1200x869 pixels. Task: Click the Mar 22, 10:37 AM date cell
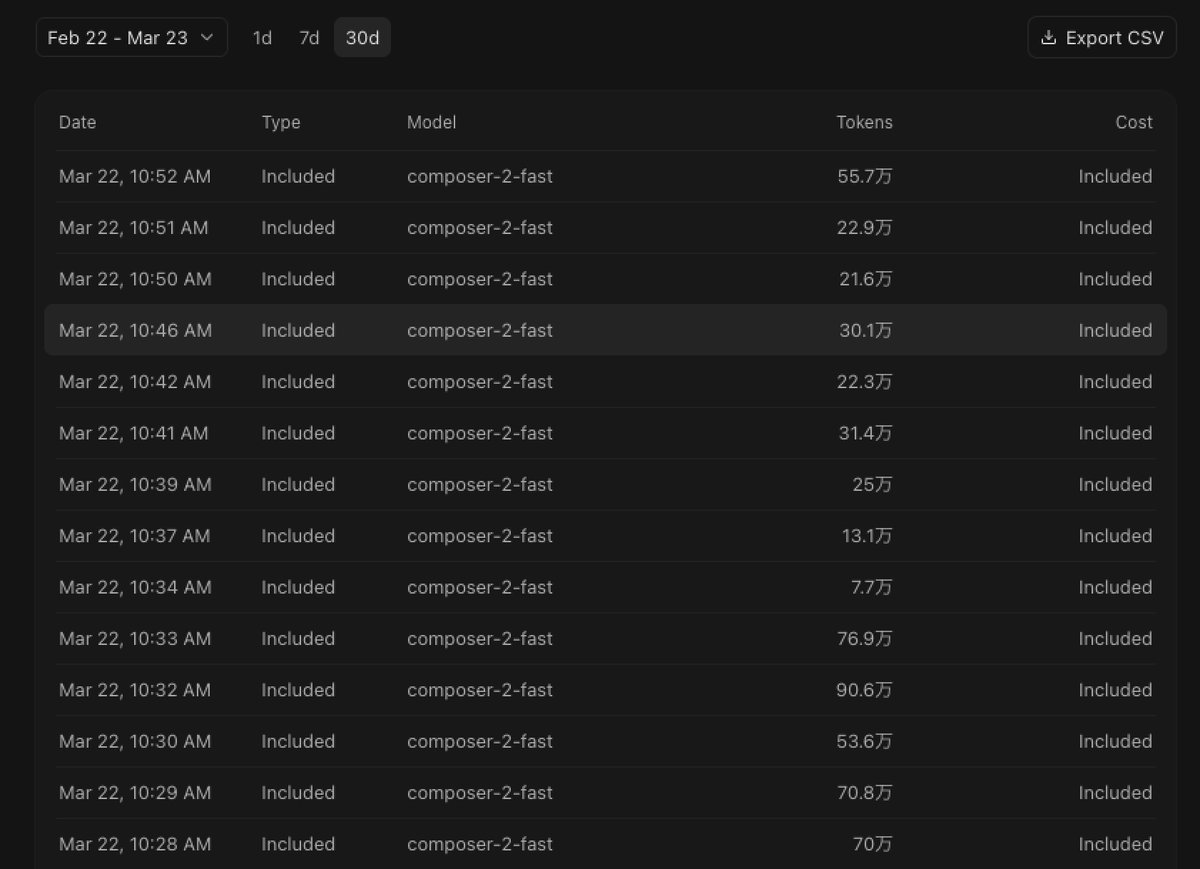[x=134, y=536]
